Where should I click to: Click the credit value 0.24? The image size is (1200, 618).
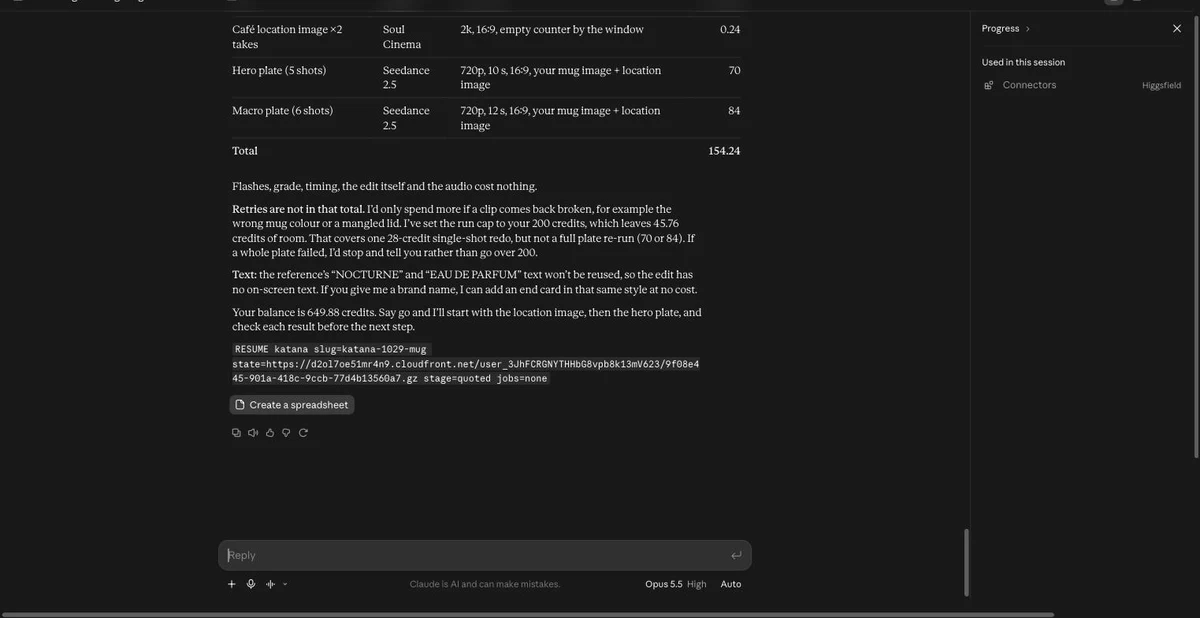click(x=730, y=30)
